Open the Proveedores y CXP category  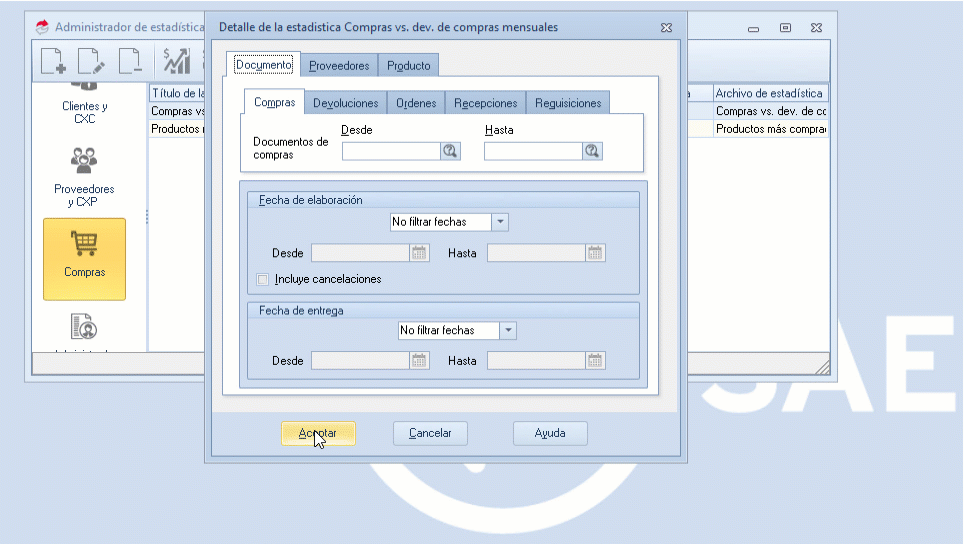pos(84,177)
